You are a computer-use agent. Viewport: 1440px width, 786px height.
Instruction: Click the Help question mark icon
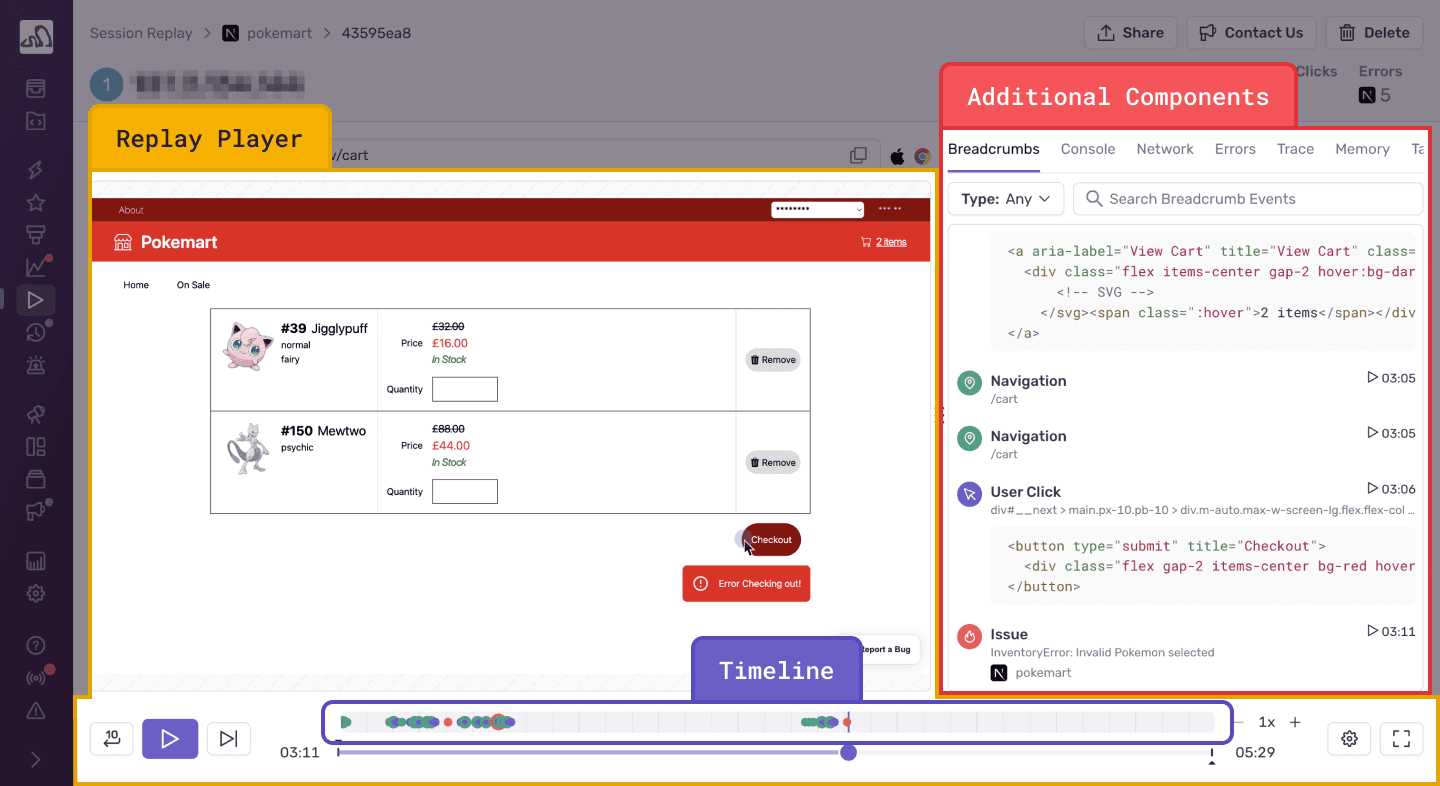click(36, 645)
